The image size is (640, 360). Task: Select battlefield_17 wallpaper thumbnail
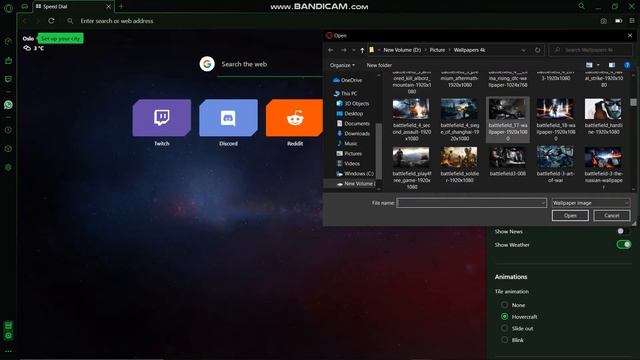[x=507, y=120]
